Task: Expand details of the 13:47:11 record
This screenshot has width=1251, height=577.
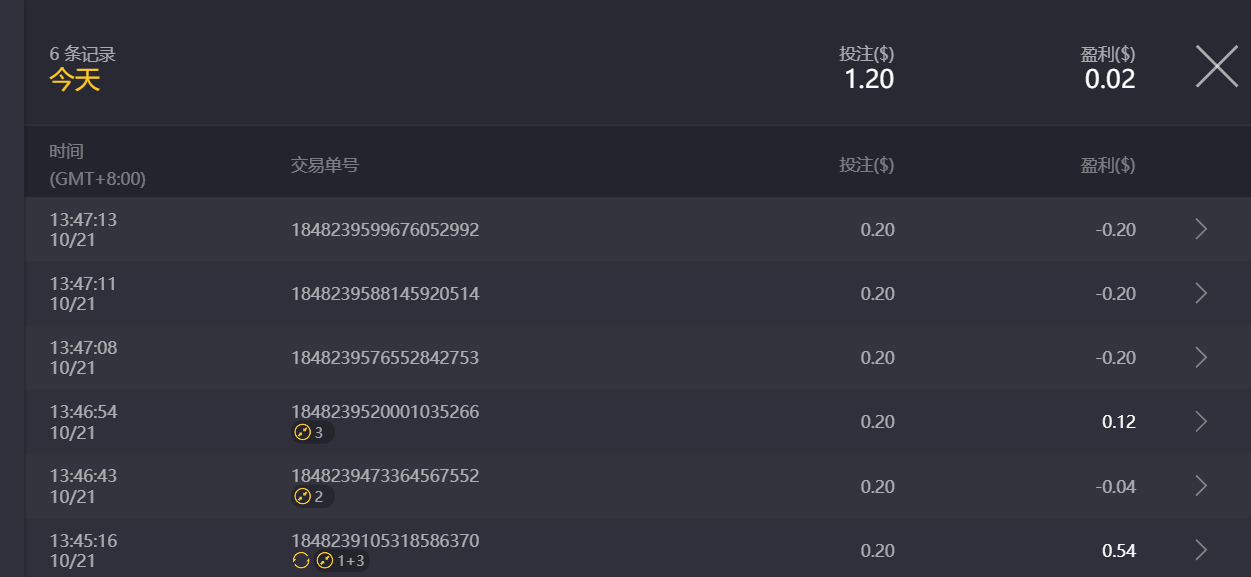Action: (1201, 293)
